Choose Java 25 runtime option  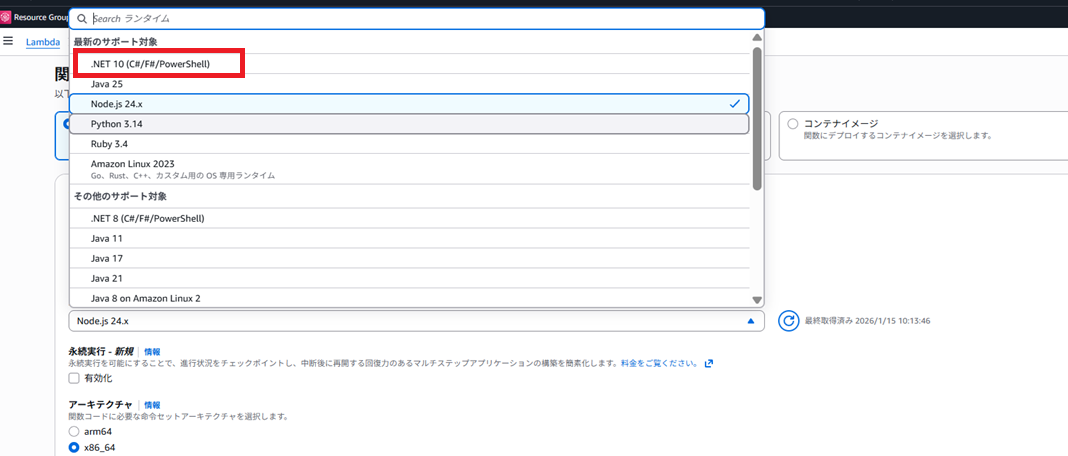[409, 84]
